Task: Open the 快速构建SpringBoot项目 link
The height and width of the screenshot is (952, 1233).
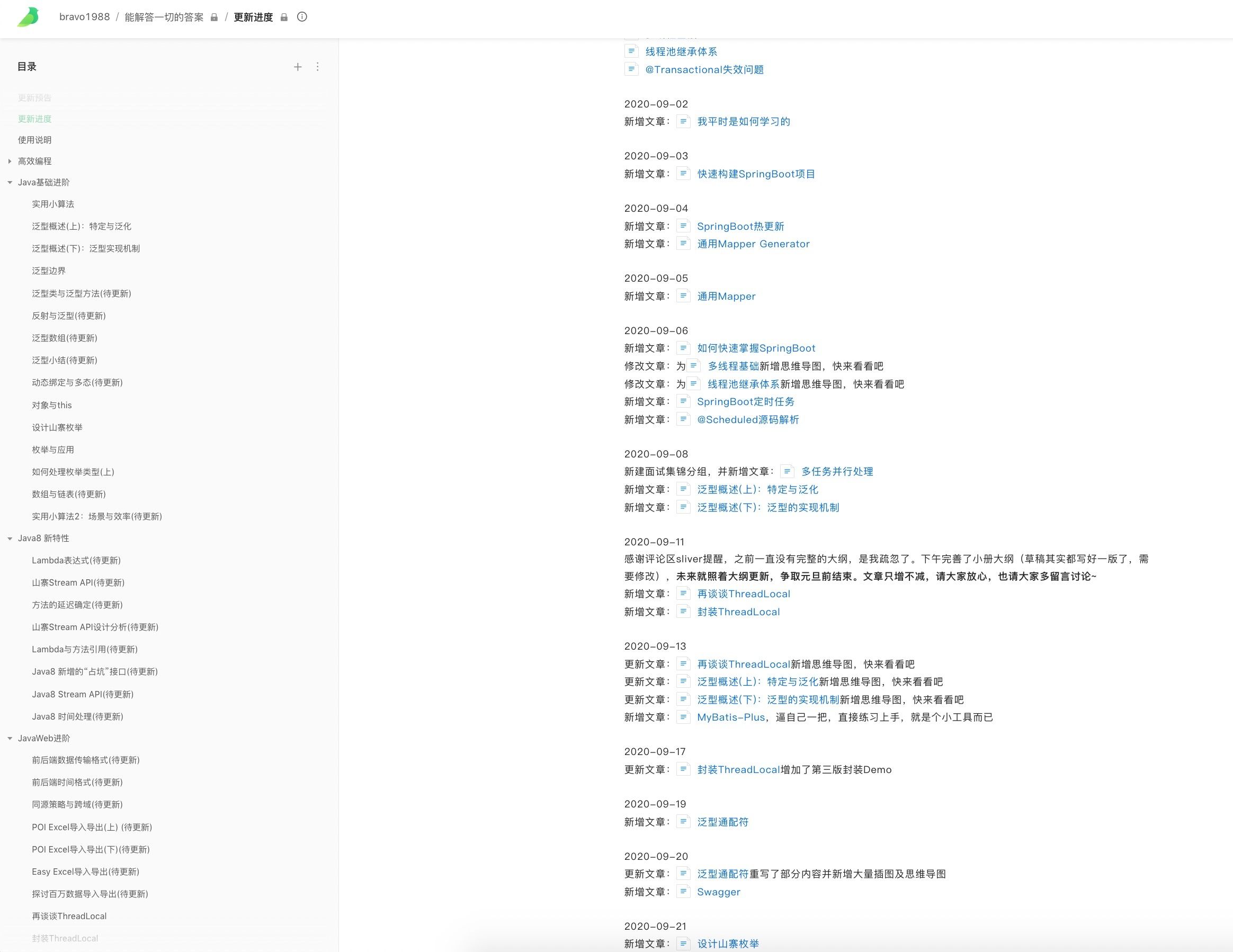Action: pyautogui.click(x=756, y=174)
